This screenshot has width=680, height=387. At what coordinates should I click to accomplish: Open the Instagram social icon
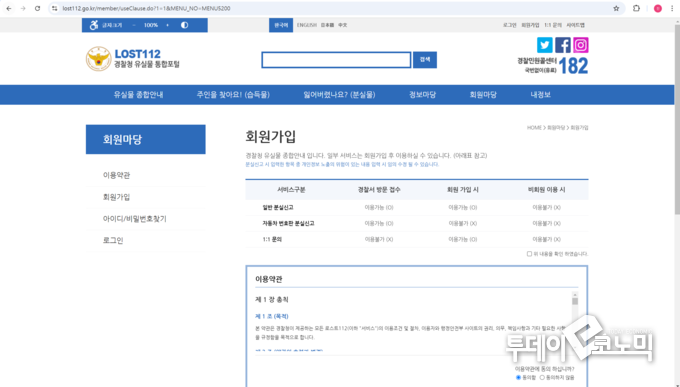581,45
